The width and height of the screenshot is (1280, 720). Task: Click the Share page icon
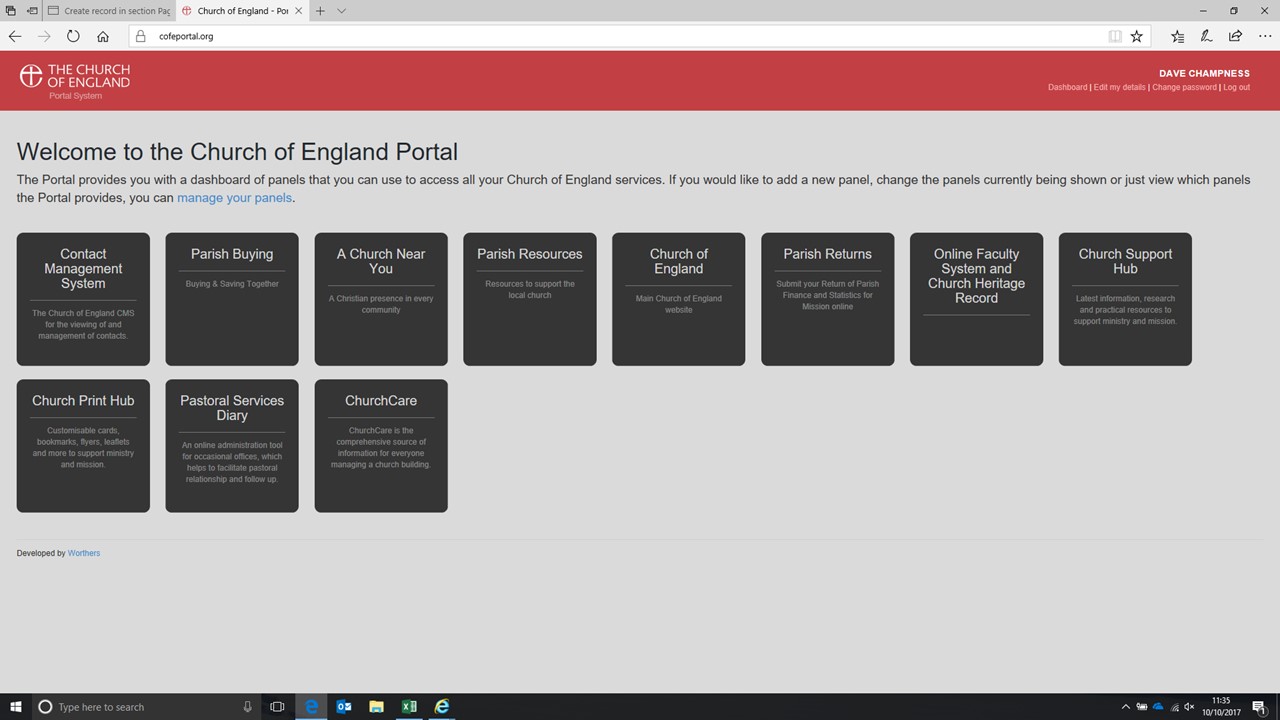[x=1236, y=36]
